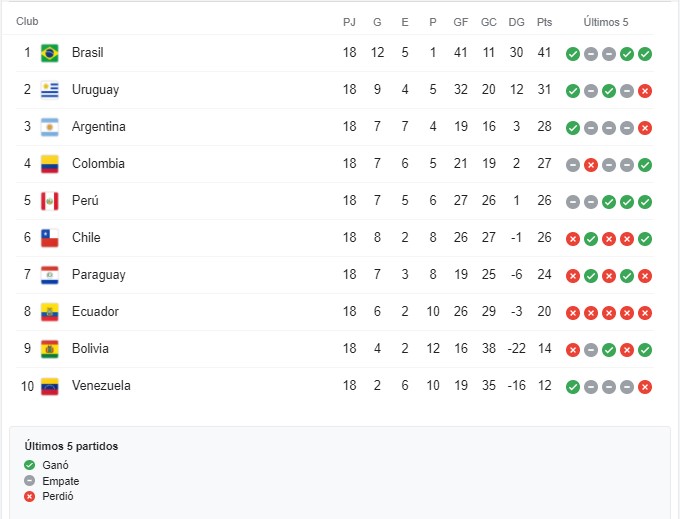Click the Paraguay flag icon
The image size is (680, 519).
pyautogui.click(x=50, y=275)
